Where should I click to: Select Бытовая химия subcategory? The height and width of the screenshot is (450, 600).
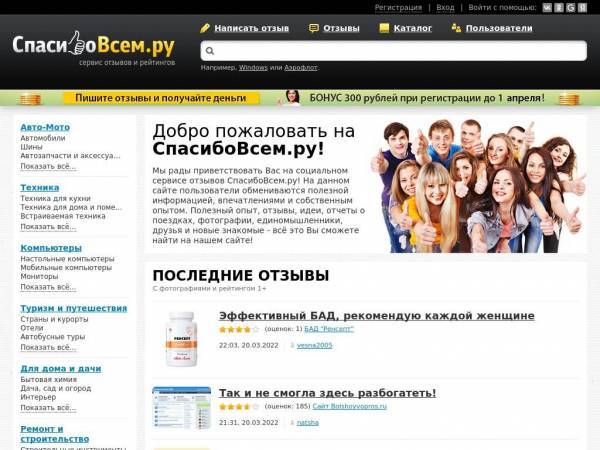tap(49, 380)
